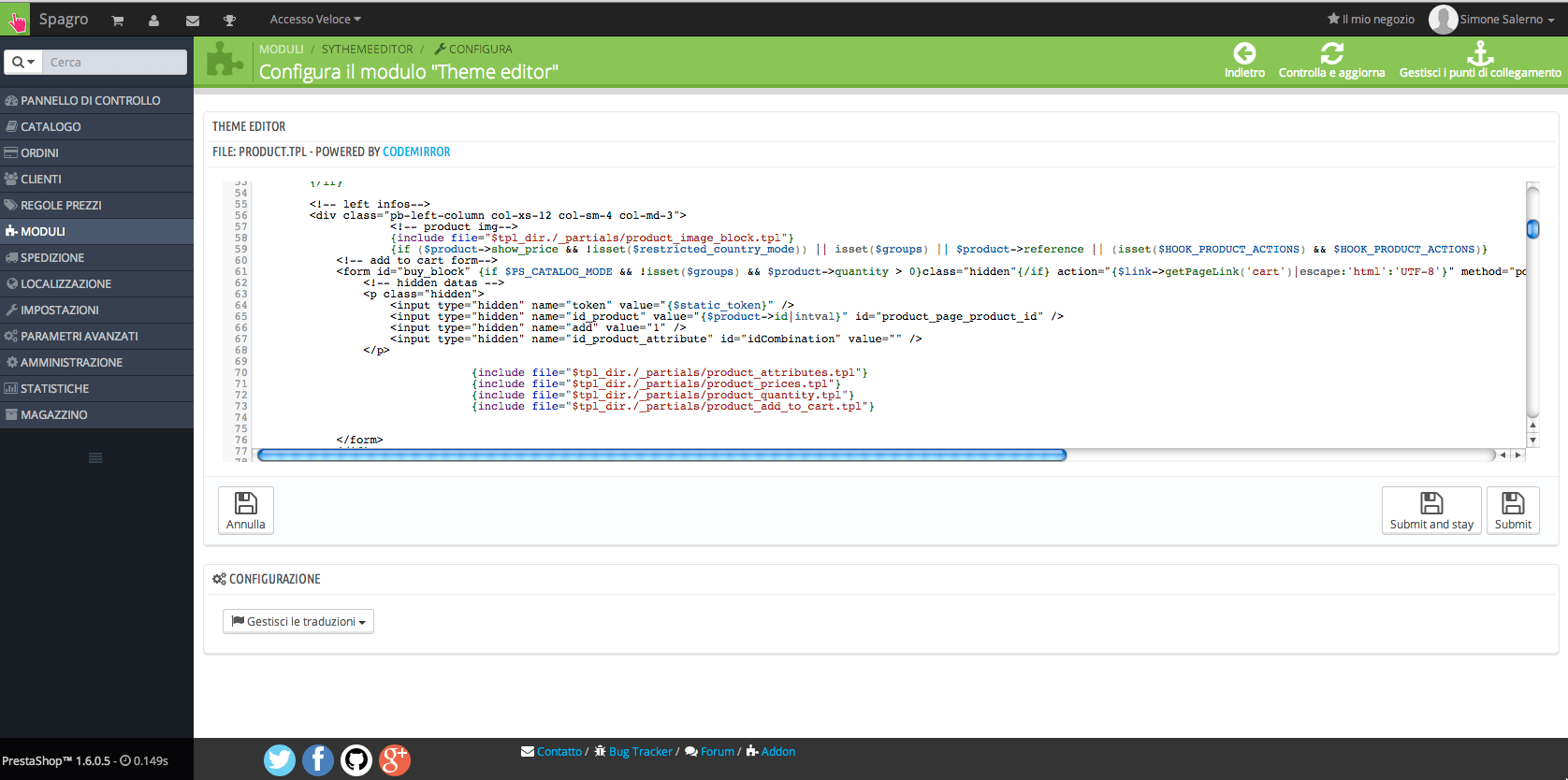Viewport: 1568px width, 780px height.
Task: Click the editor scroll down arrow
Action: click(x=1532, y=440)
